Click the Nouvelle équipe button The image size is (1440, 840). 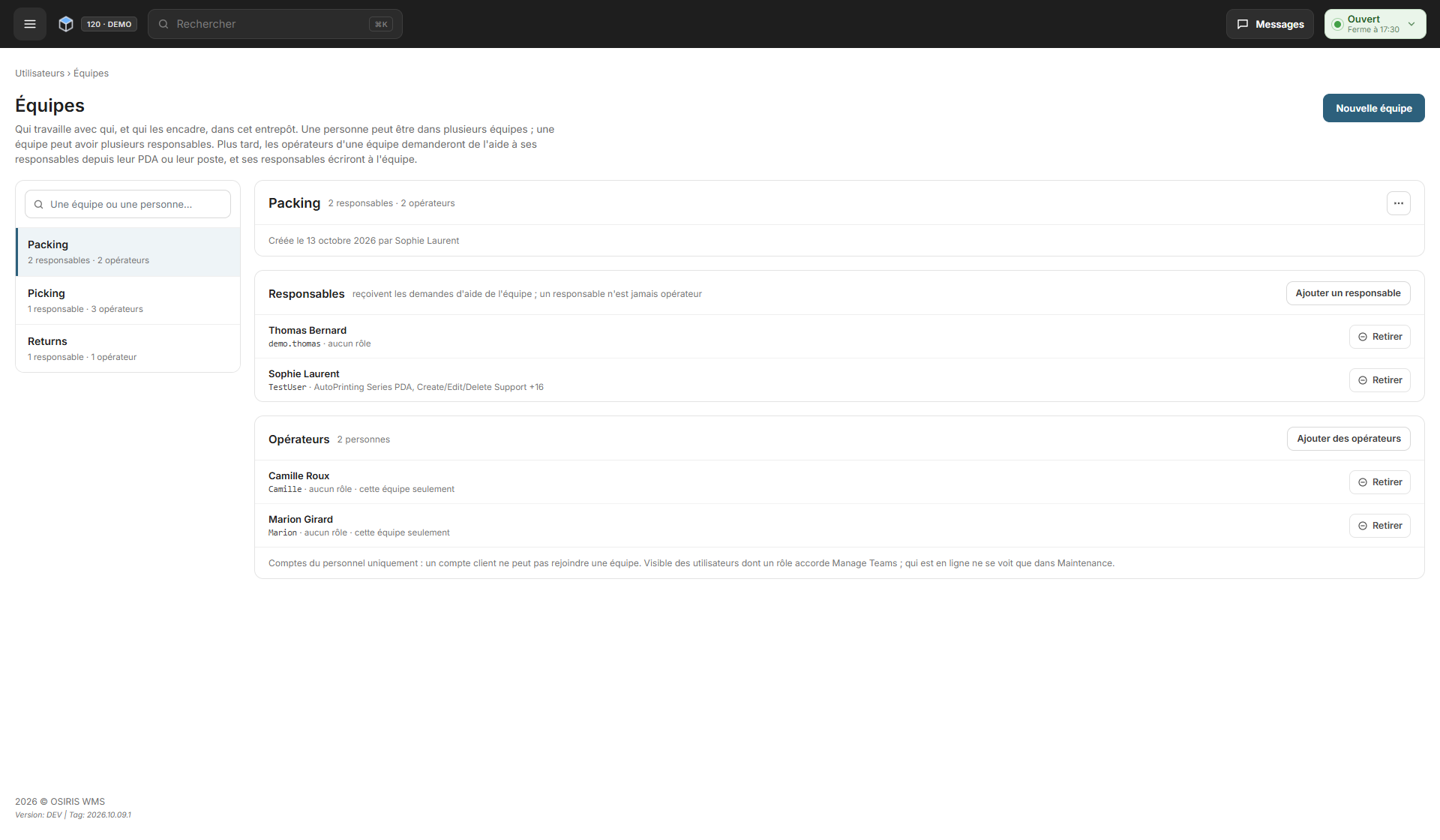pyautogui.click(x=1373, y=108)
